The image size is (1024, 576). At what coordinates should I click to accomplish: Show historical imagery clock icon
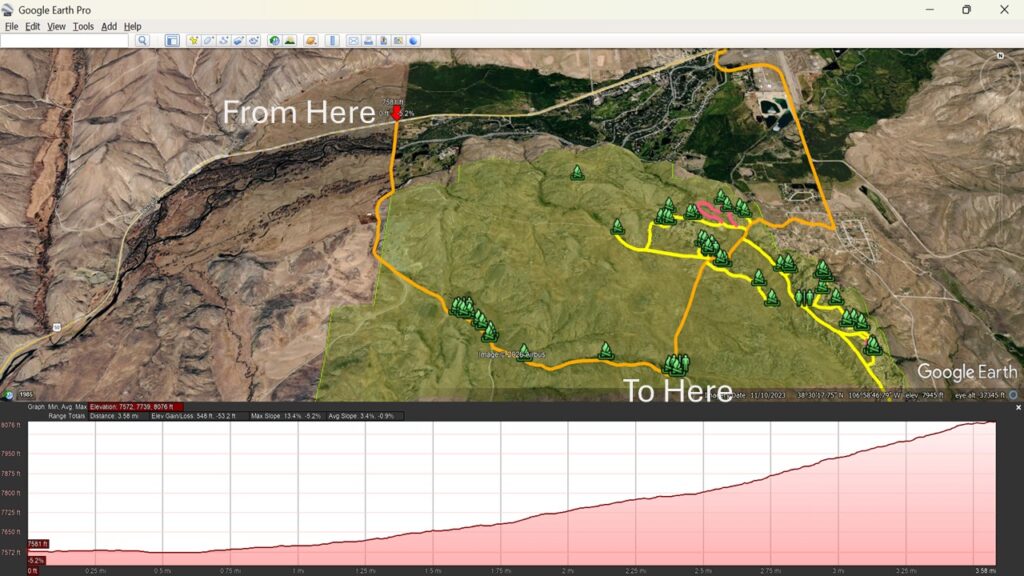(274, 40)
